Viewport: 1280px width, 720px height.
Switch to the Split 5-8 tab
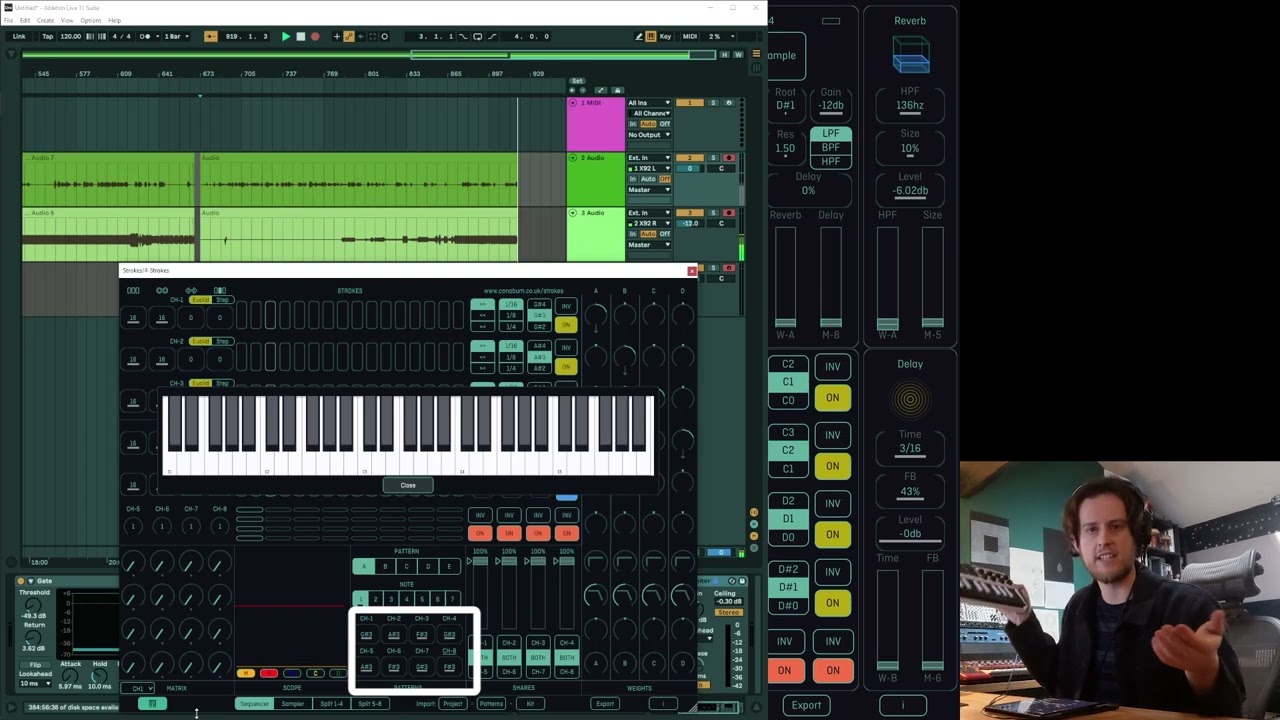(370, 704)
